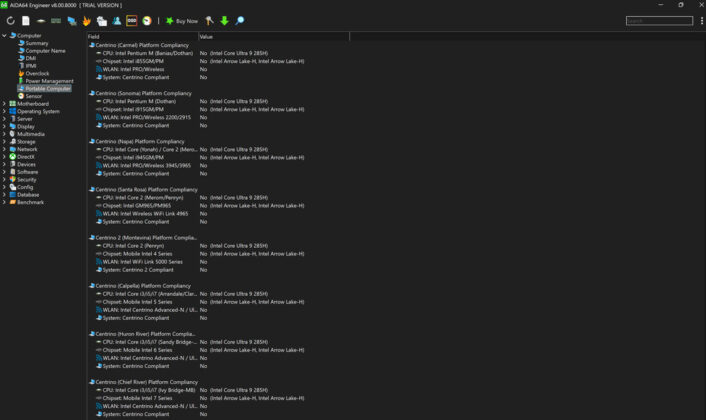Screen dimensions: 706x420
Task: Expand the Server node arrow
Action: coord(4,119)
